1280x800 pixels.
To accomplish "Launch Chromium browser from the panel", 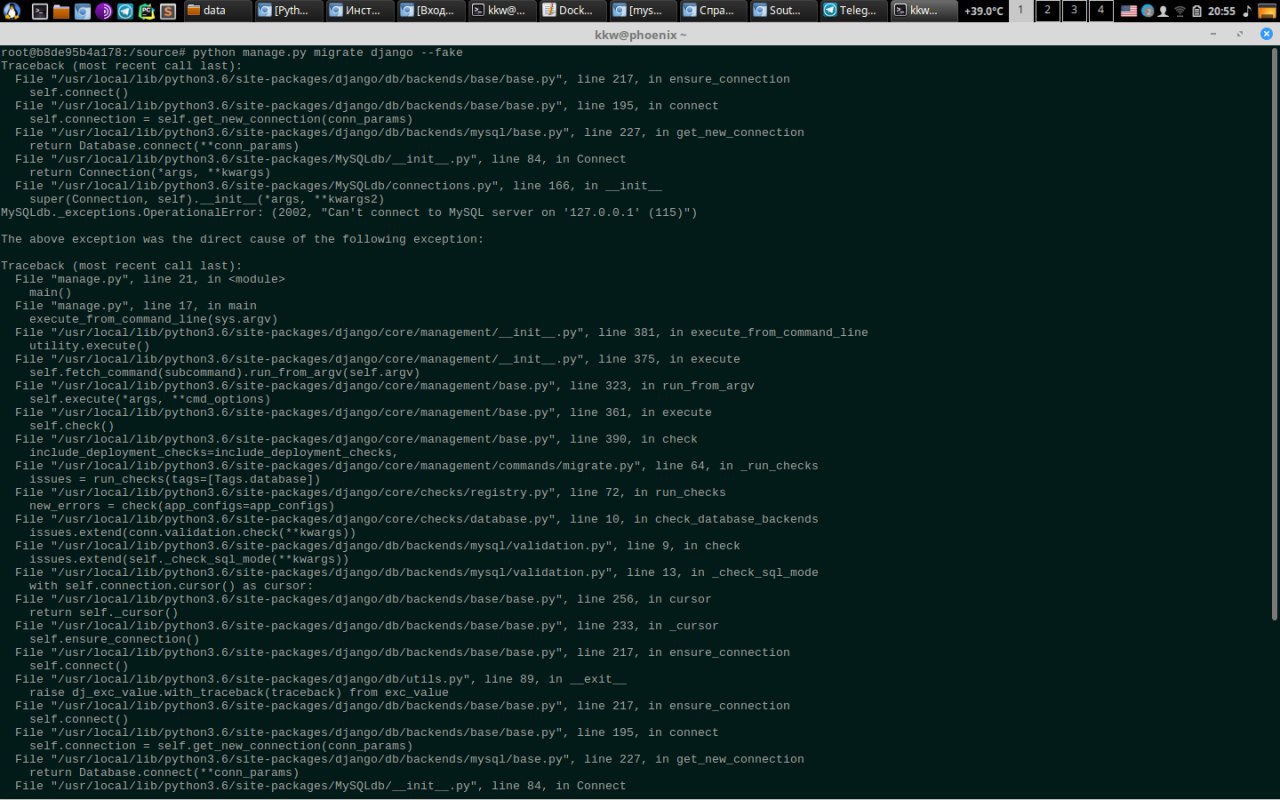I will click(82, 11).
